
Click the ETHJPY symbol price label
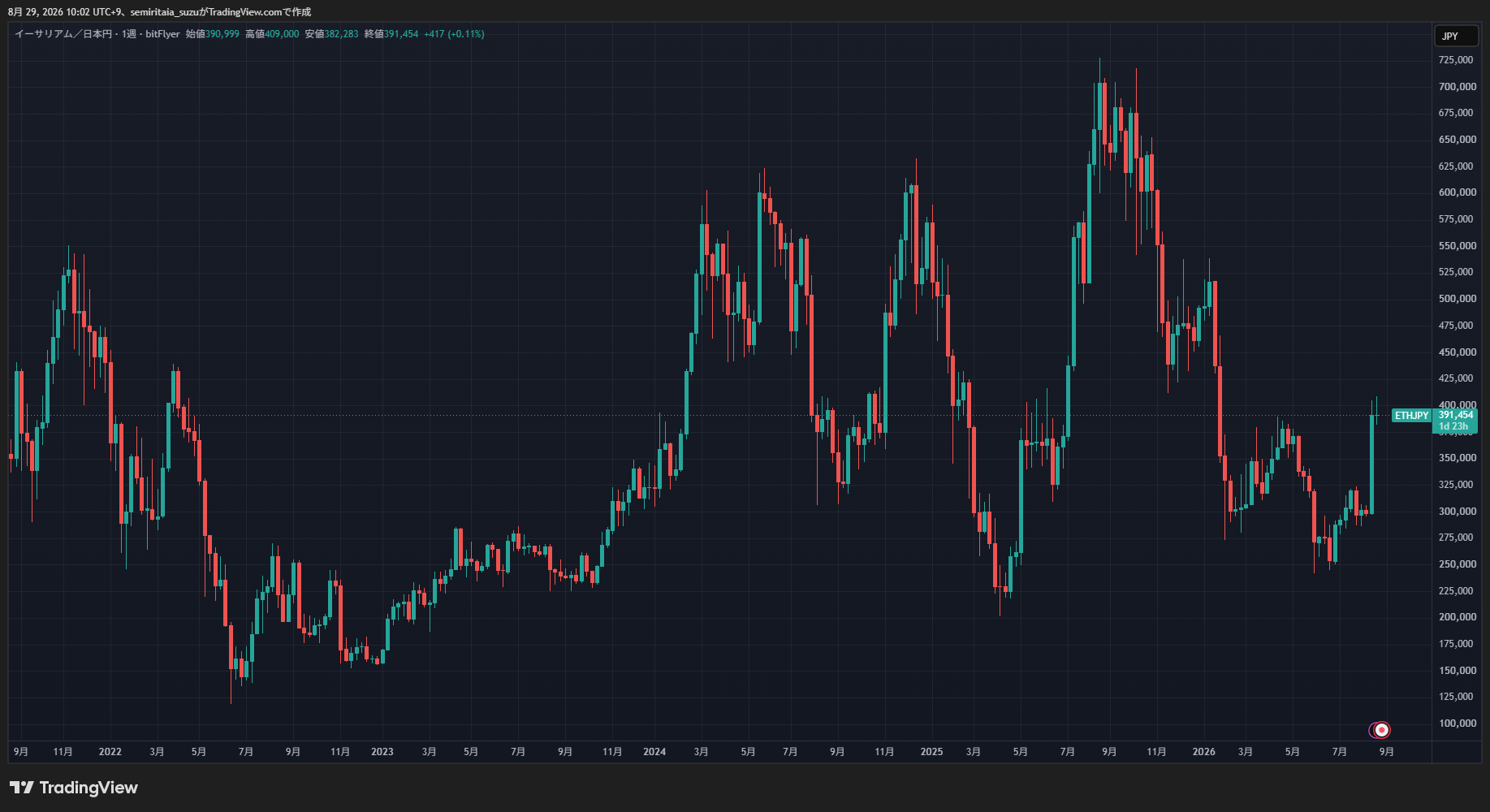click(x=1411, y=416)
